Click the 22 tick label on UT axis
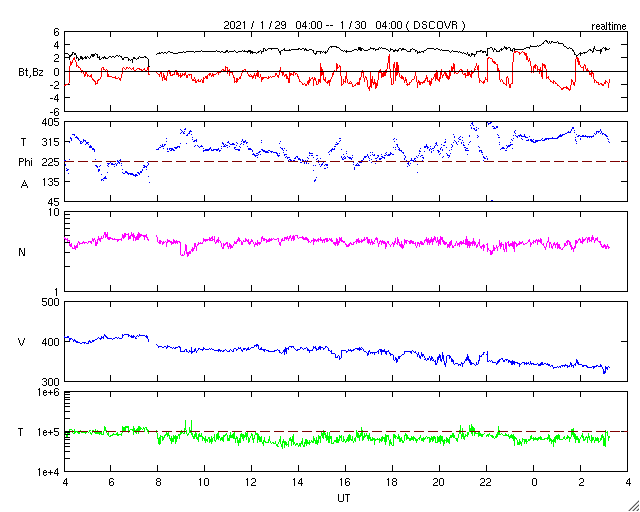 [486, 482]
